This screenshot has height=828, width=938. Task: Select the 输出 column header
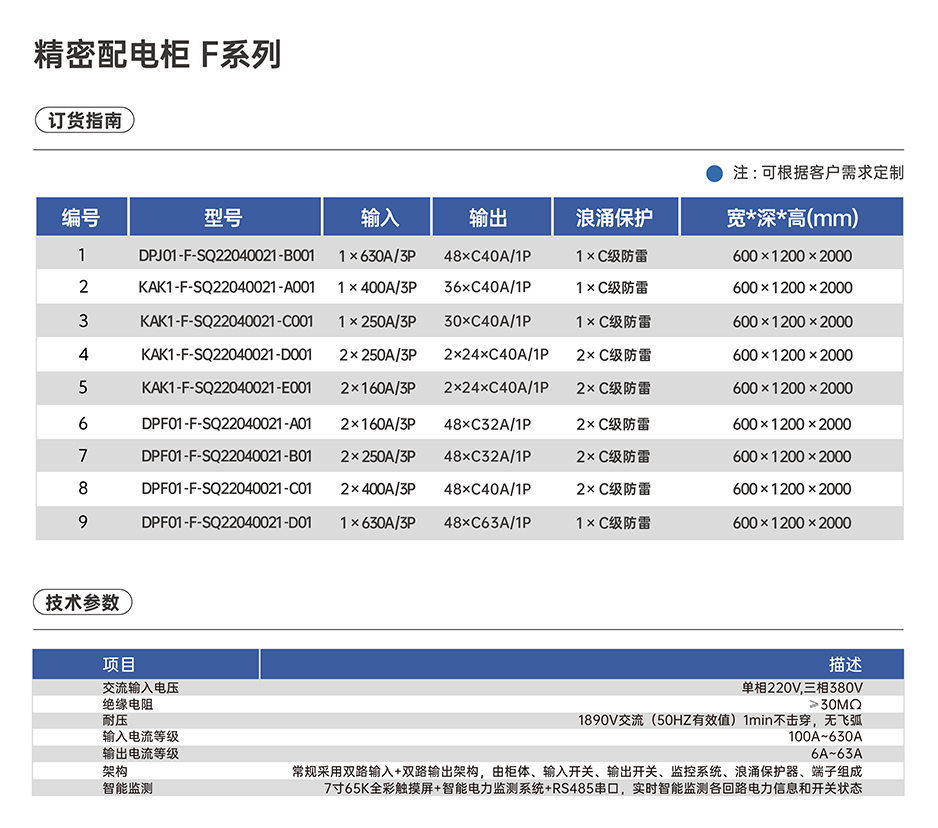tap(491, 217)
